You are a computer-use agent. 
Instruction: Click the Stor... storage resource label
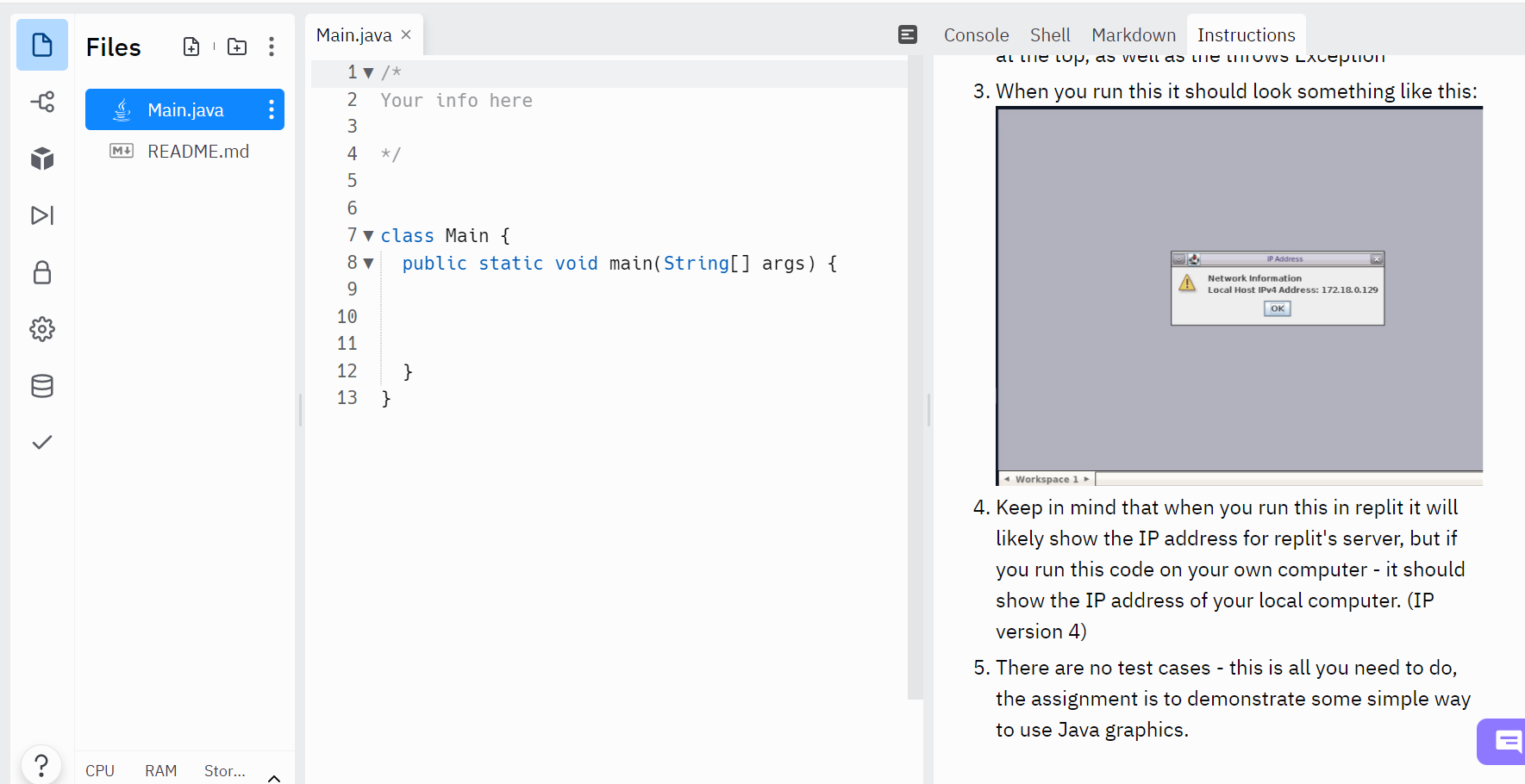pyautogui.click(x=224, y=771)
